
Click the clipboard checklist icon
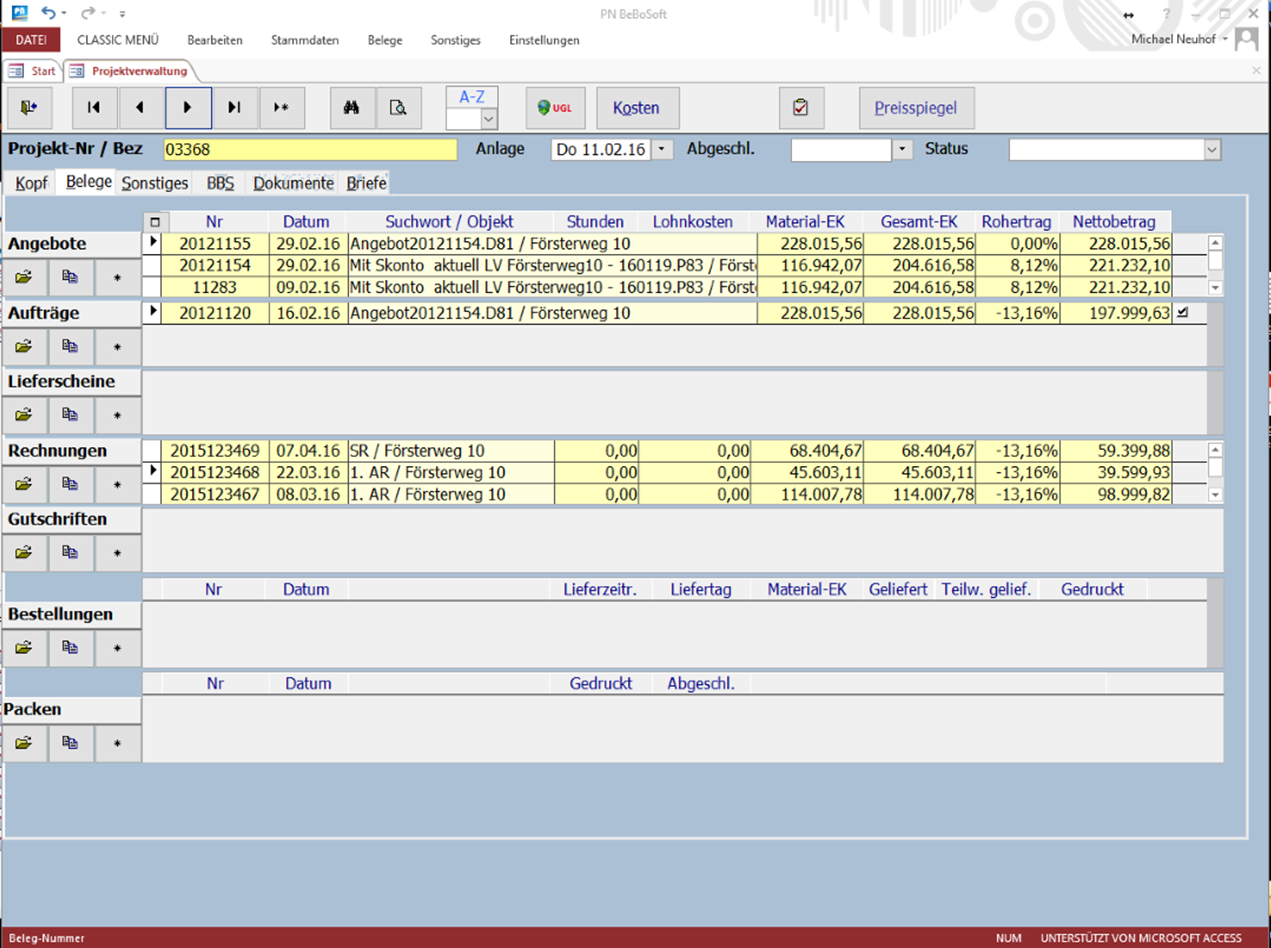pos(800,108)
